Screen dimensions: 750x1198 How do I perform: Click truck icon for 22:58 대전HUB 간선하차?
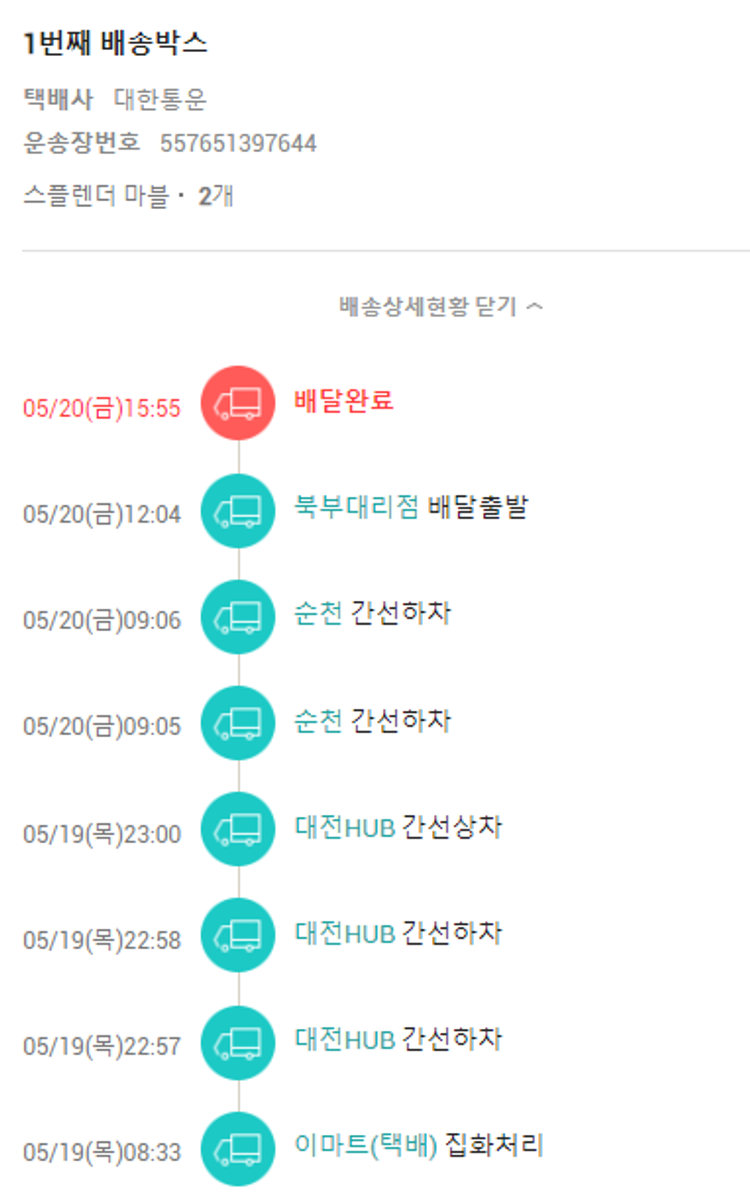(x=238, y=936)
